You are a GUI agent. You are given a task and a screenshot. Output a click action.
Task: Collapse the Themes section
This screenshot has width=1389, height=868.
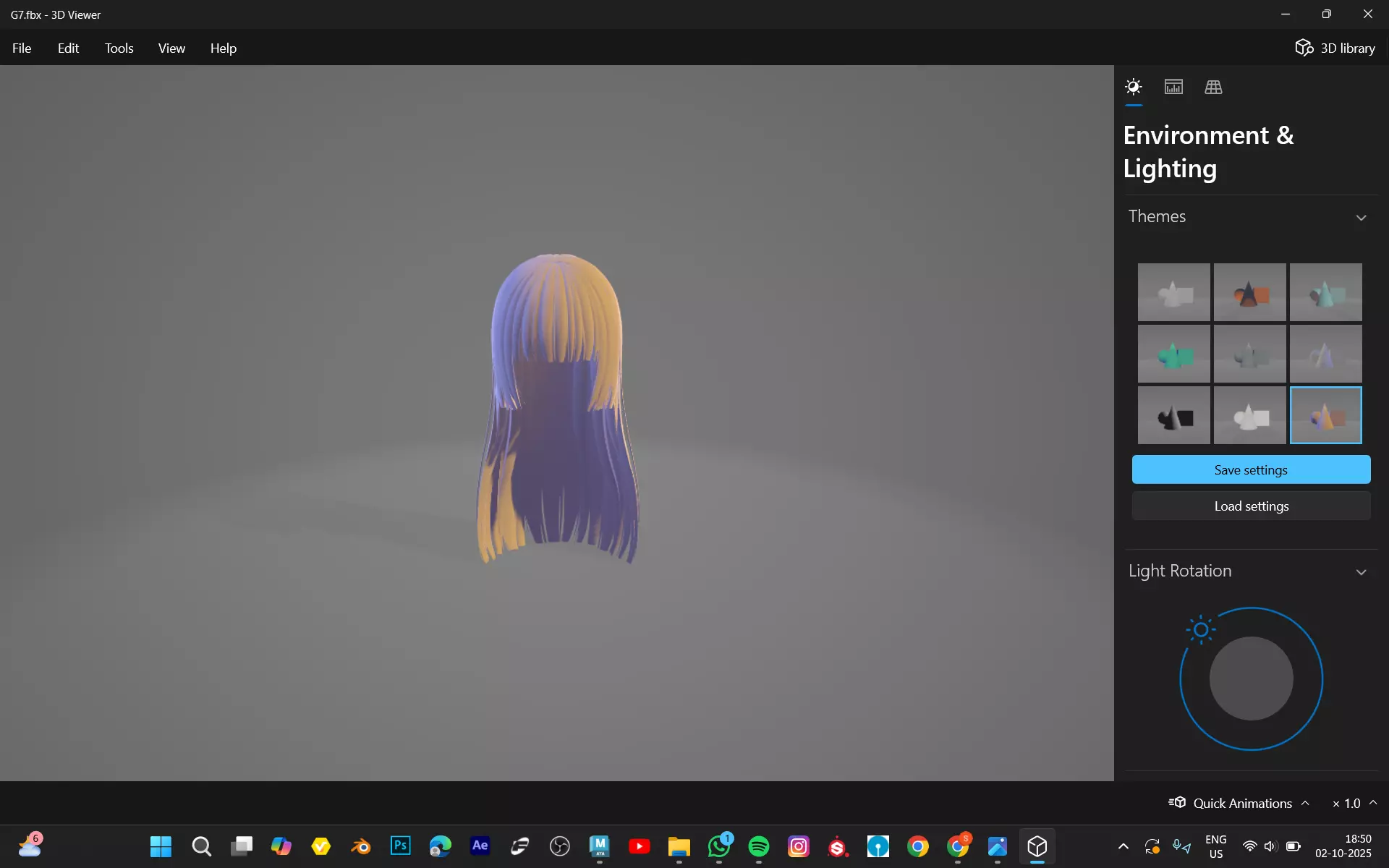[1361, 217]
